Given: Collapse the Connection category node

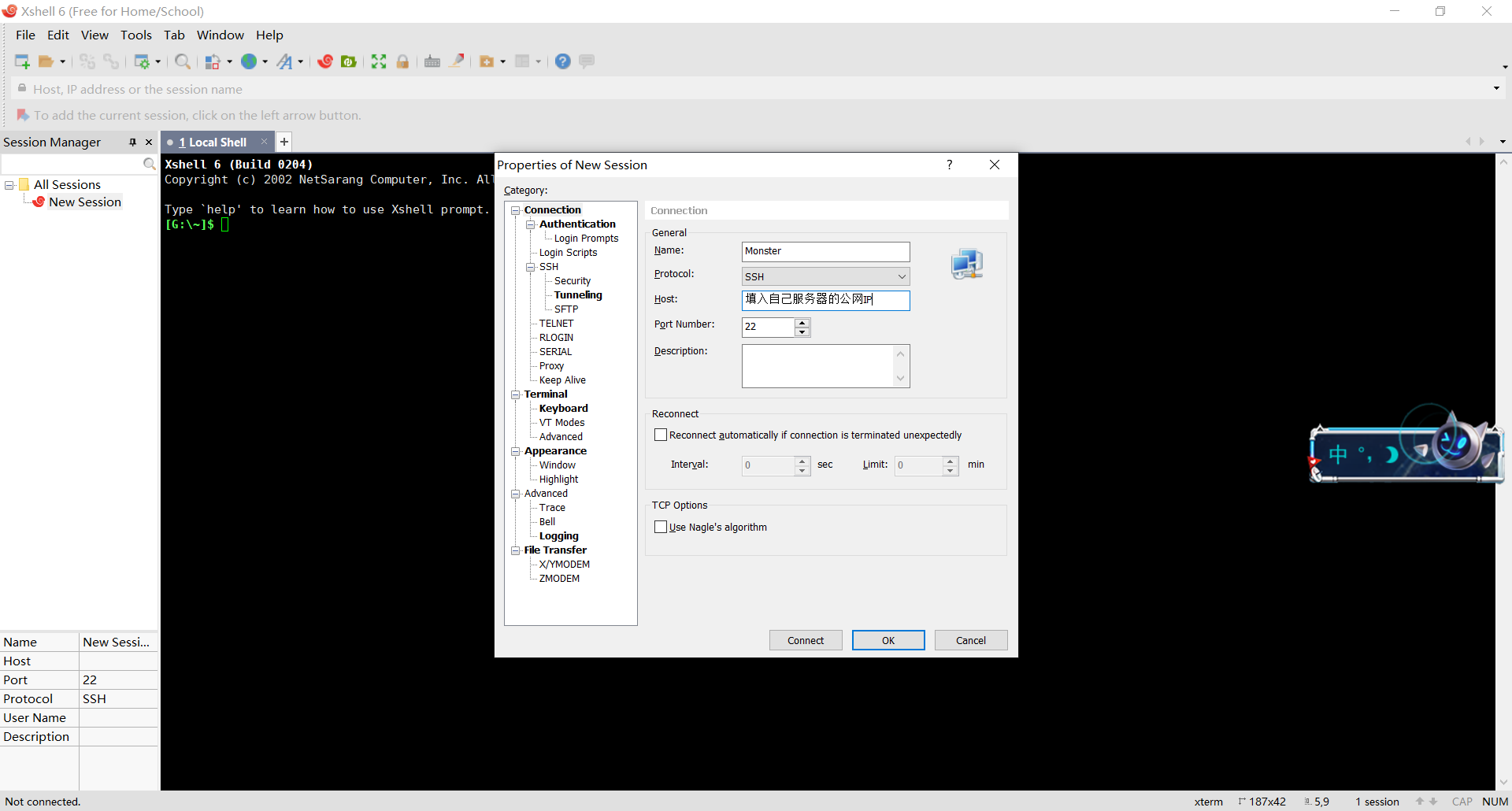Looking at the screenshot, I should click(516, 210).
